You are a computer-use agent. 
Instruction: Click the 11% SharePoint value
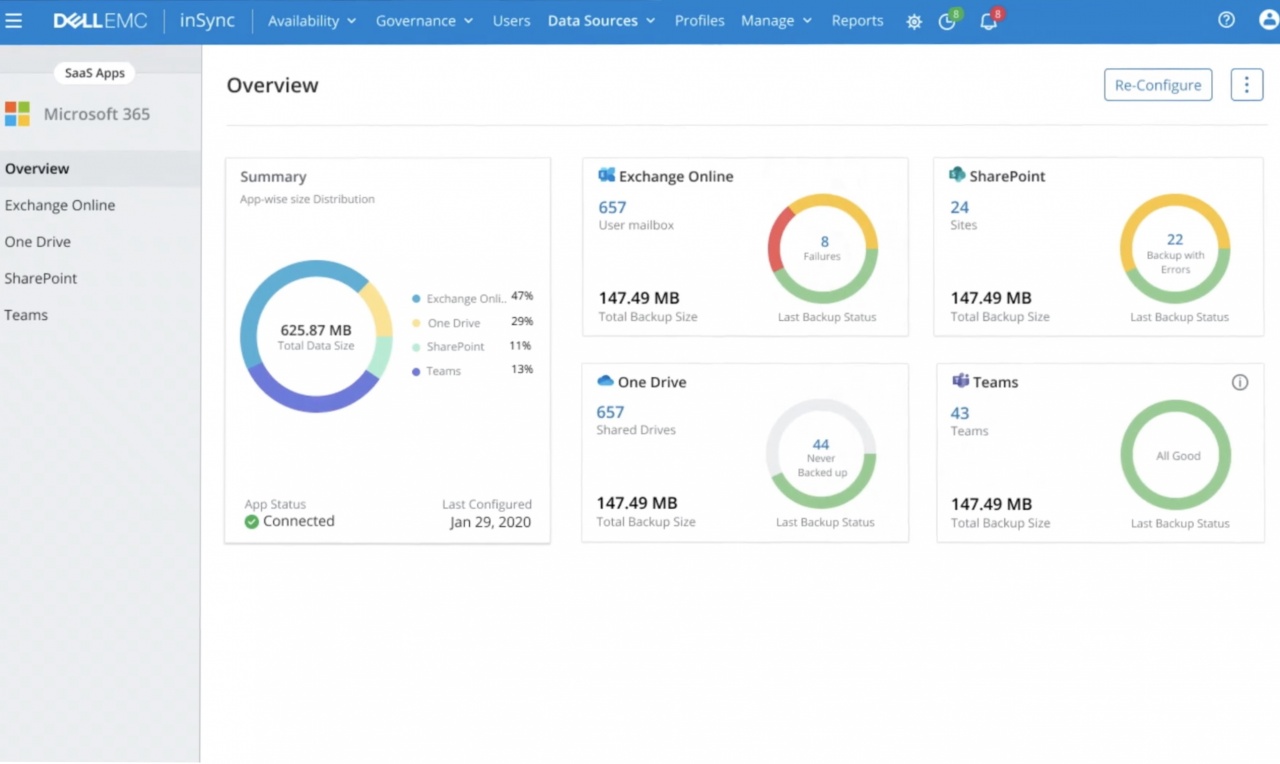click(x=520, y=345)
